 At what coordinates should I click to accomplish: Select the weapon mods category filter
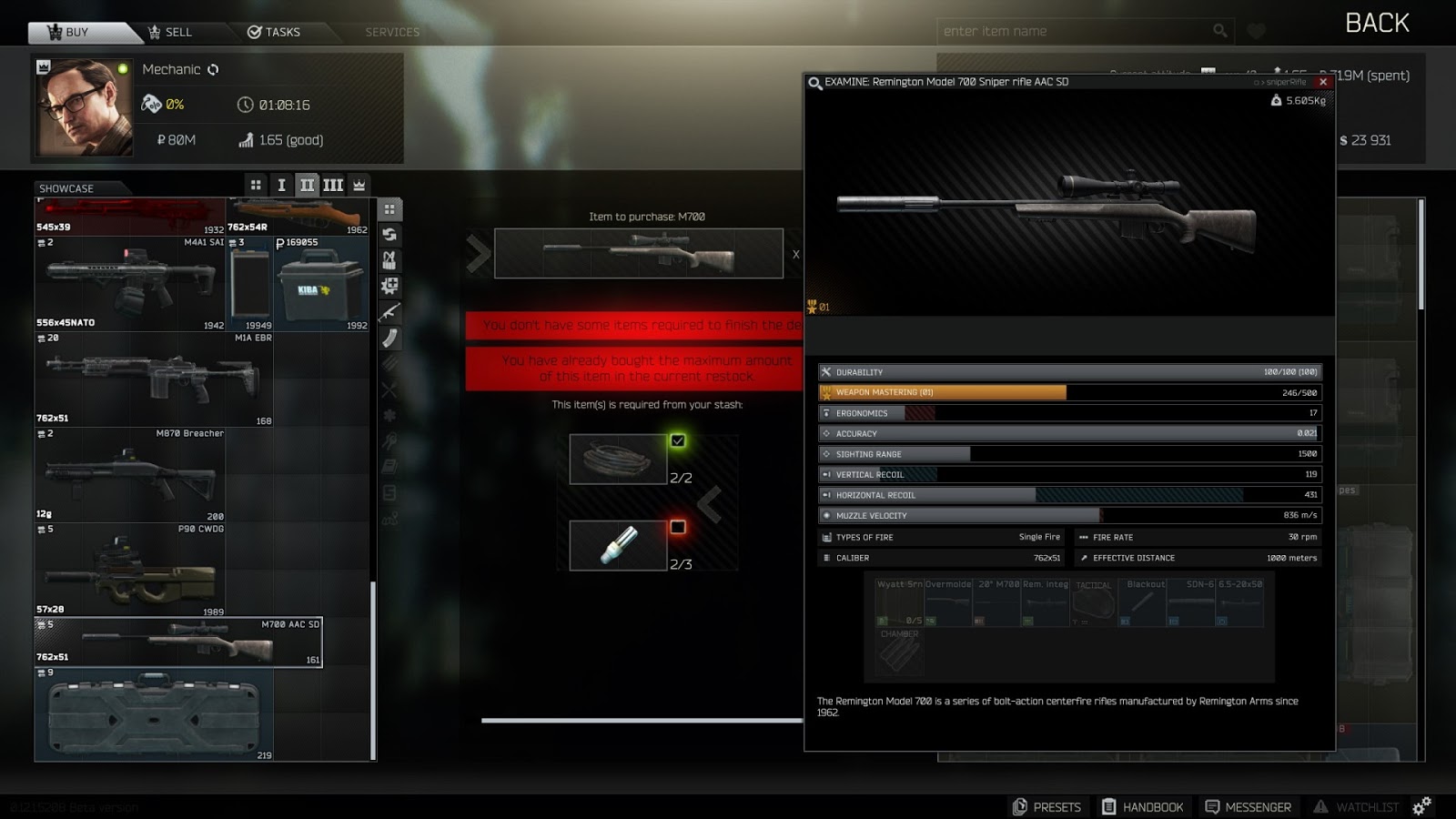389,286
